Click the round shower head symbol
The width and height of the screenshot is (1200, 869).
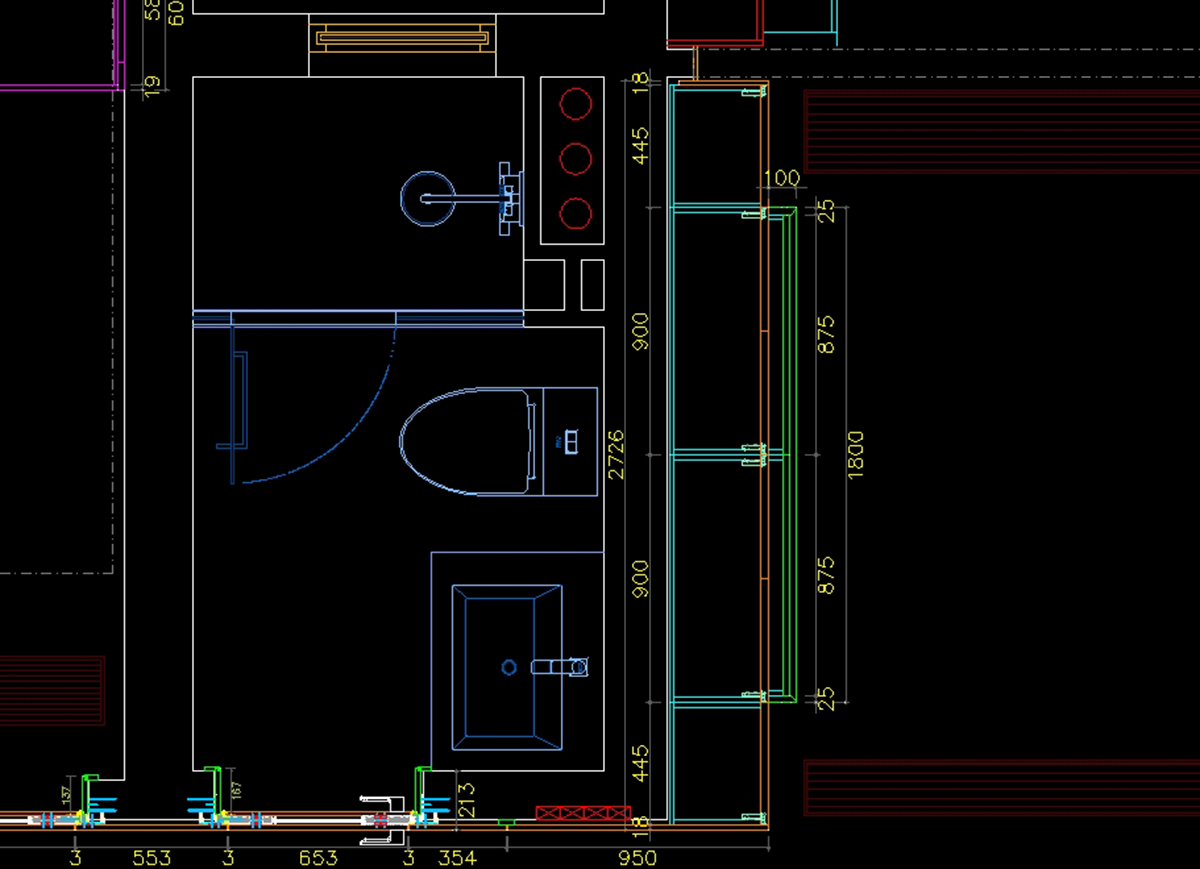(430, 199)
